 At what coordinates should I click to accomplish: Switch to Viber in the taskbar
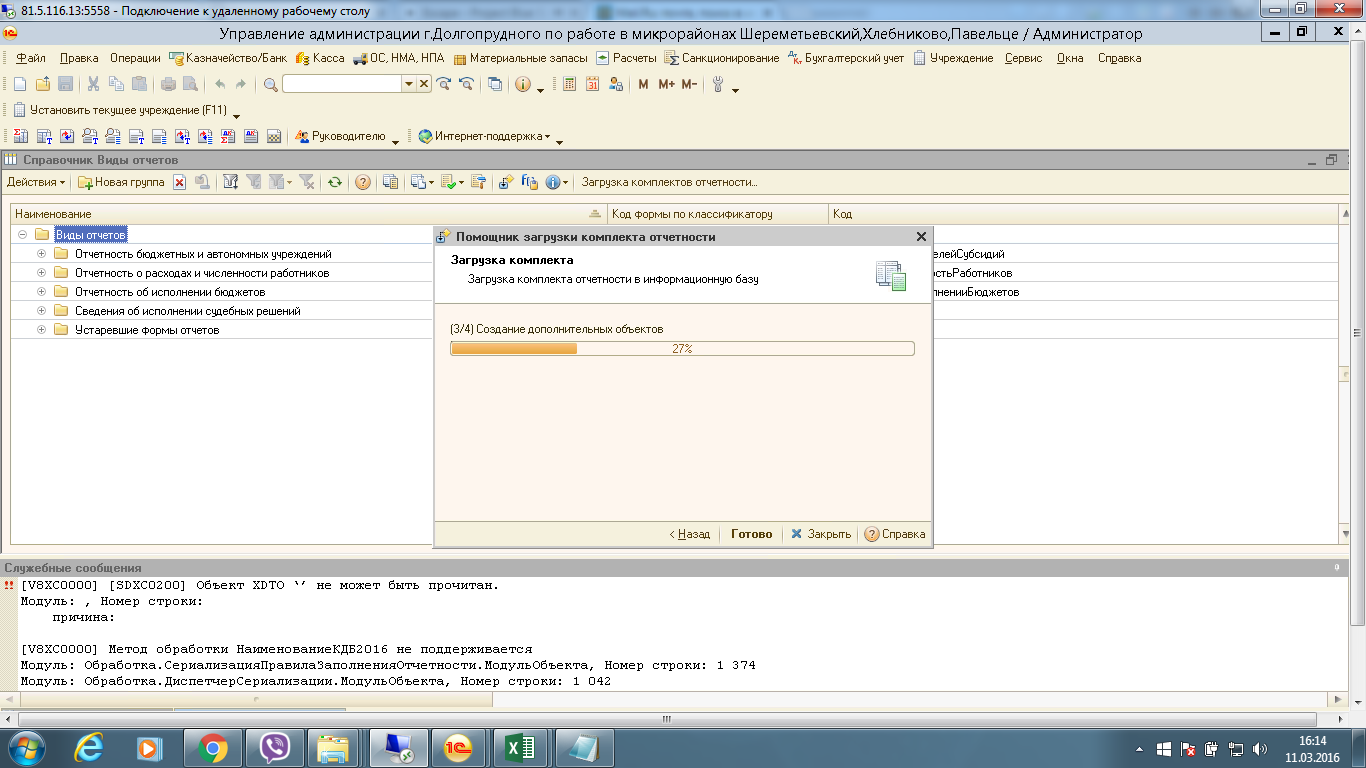pyautogui.click(x=274, y=747)
